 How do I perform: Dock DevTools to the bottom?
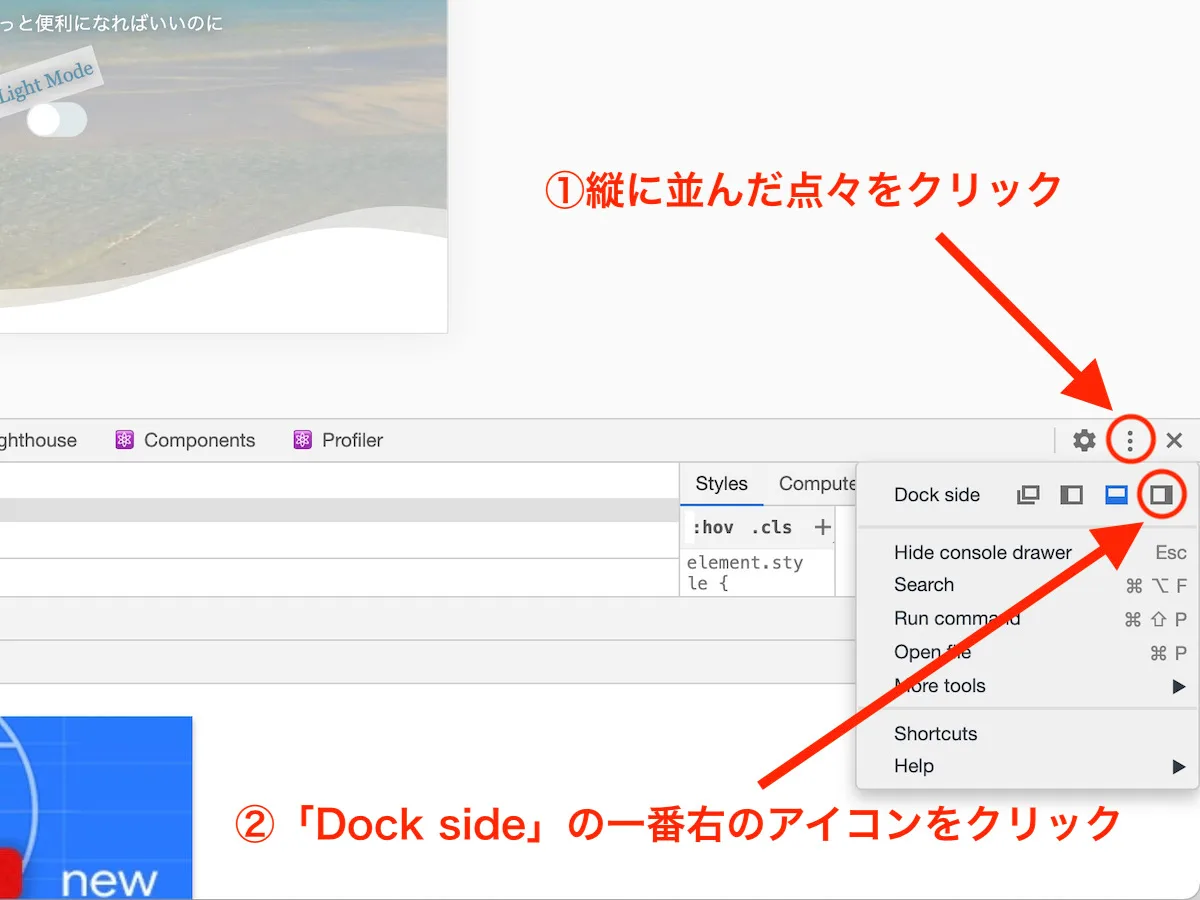[x=1115, y=494]
